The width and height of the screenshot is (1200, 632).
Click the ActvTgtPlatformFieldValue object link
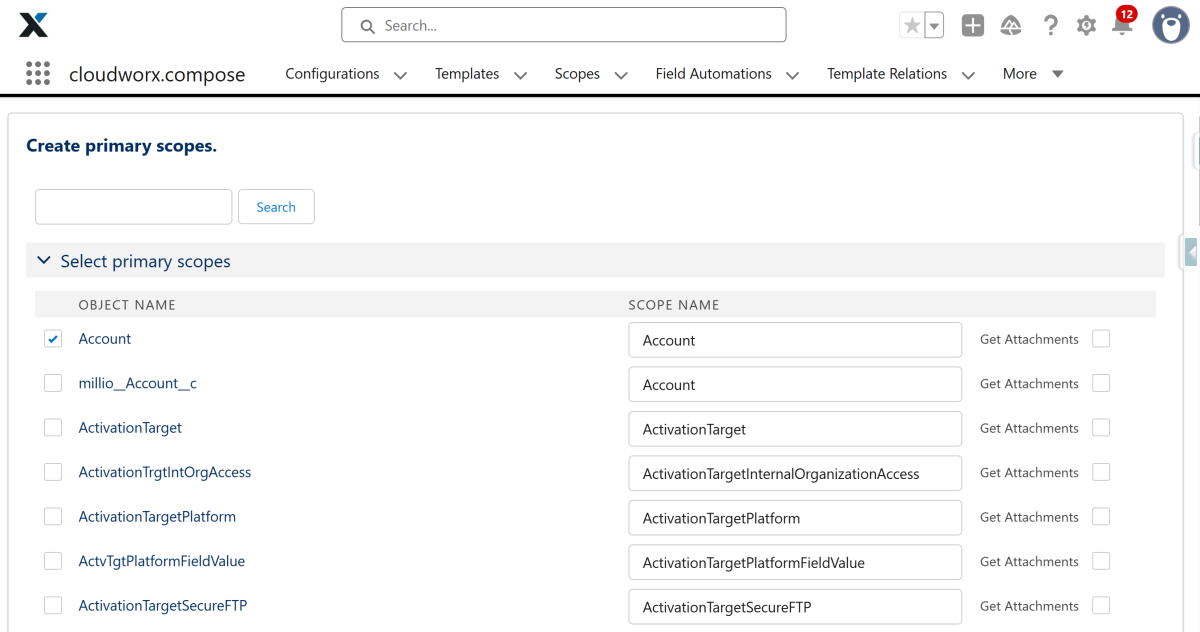pos(162,561)
